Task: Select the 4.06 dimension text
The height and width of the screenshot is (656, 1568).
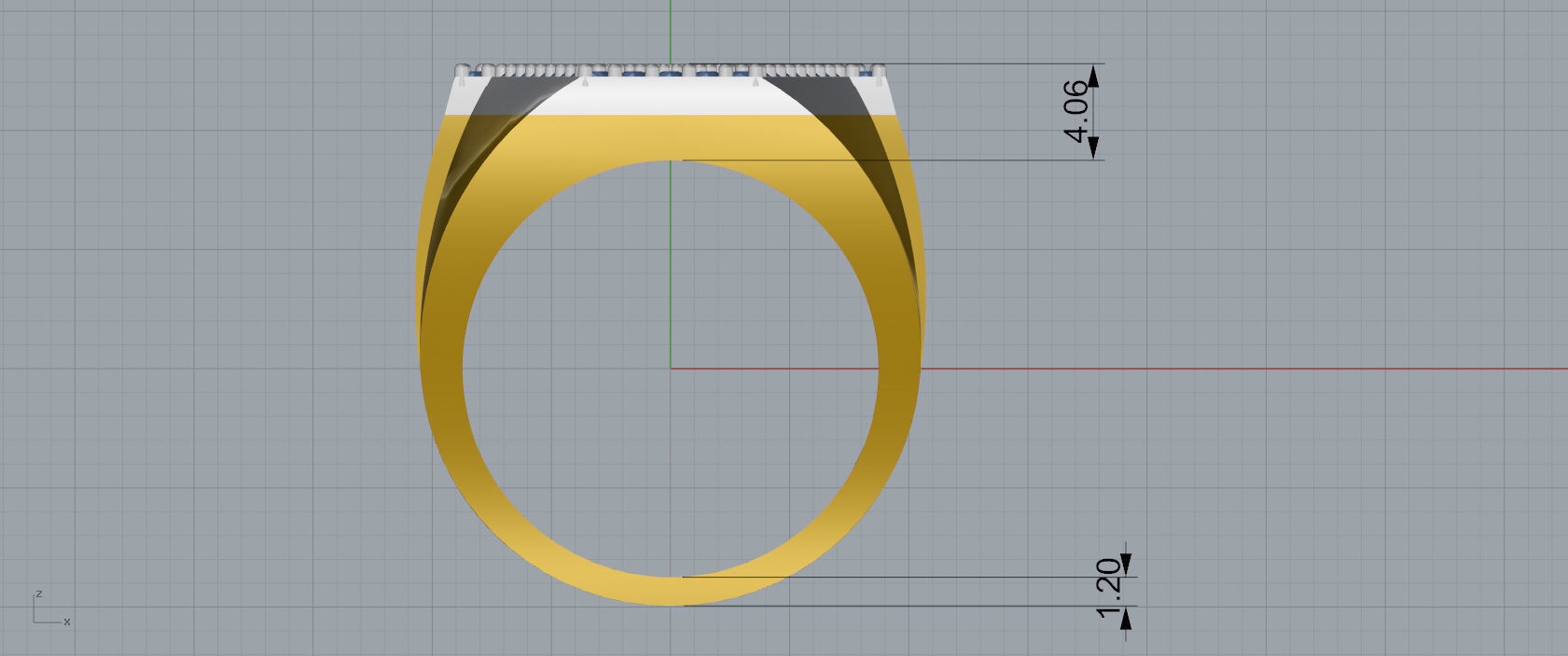Action: click(1075, 111)
